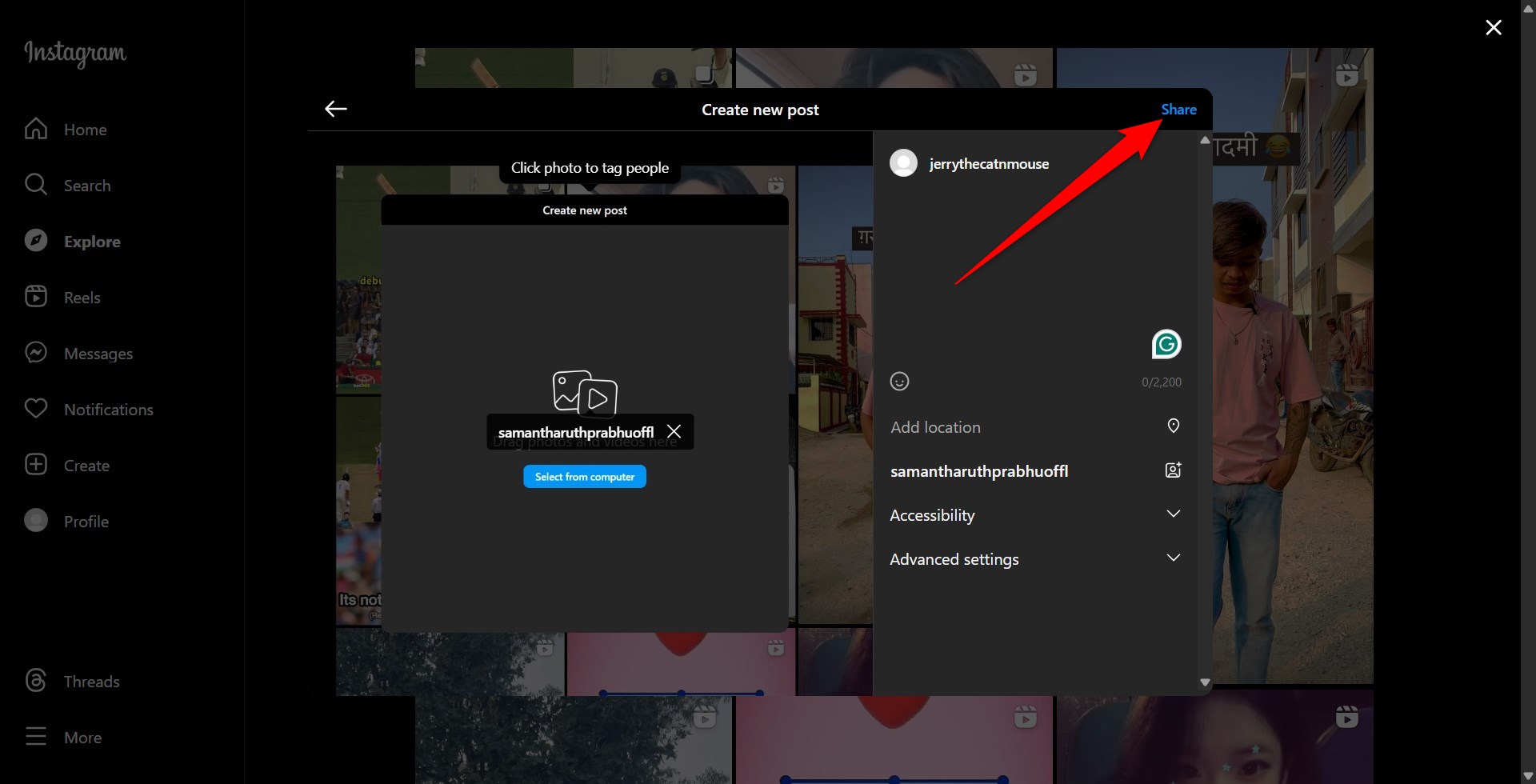Image resolution: width=1536 pixels, height=784 pixels.
Task: Open the Profile avatar icon
Action: pyautogui.click(x=36, y=521)
